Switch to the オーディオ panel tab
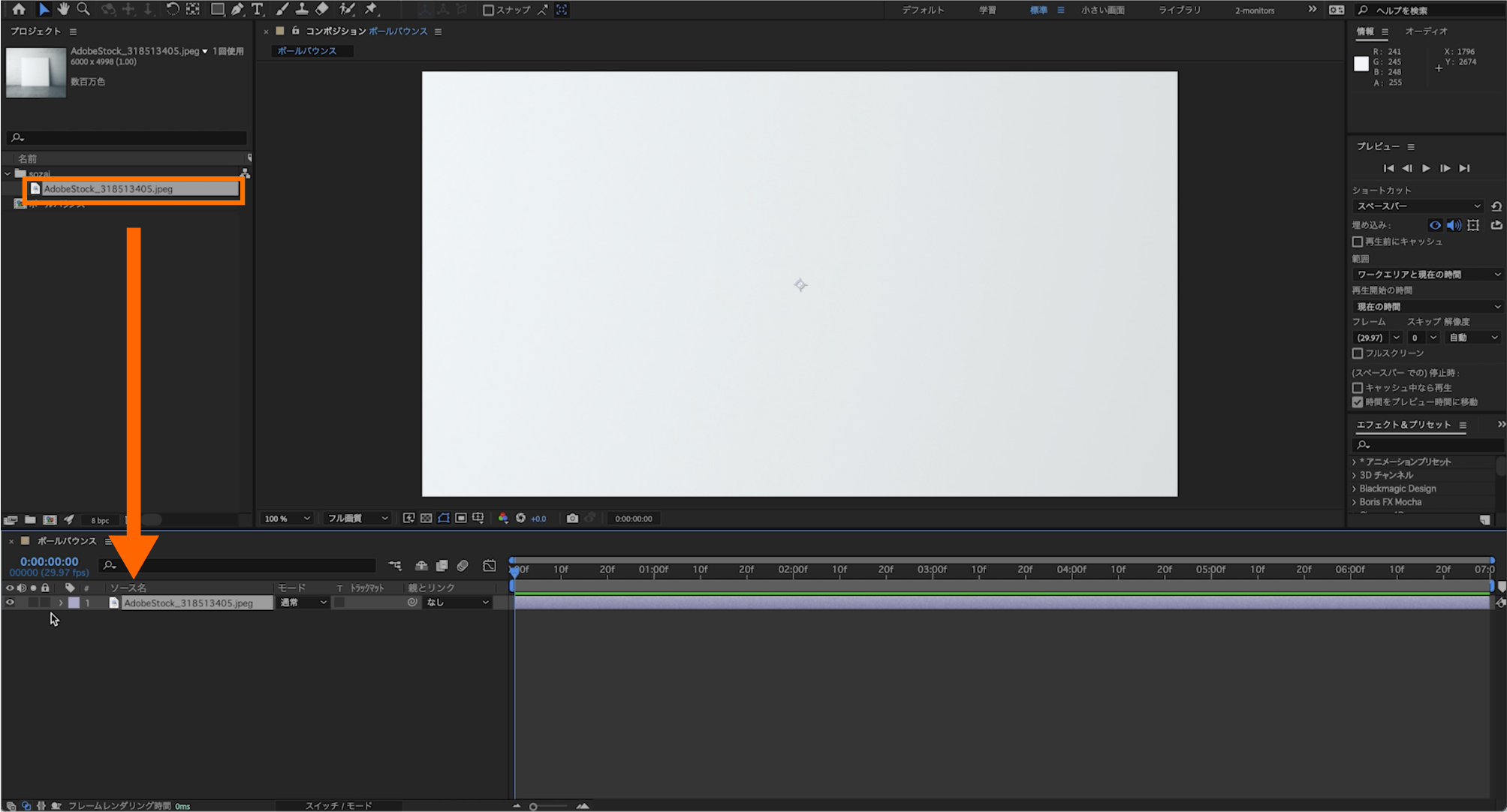Image resolution: width=1507 pixels, height=812 pixels. pos(1425,32)
